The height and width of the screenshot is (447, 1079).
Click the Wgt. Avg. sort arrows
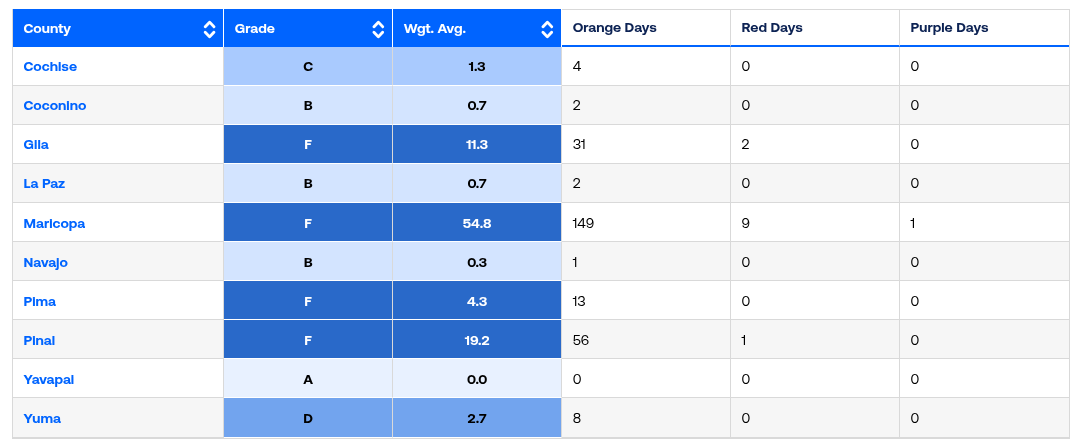(x=547, y=29)
